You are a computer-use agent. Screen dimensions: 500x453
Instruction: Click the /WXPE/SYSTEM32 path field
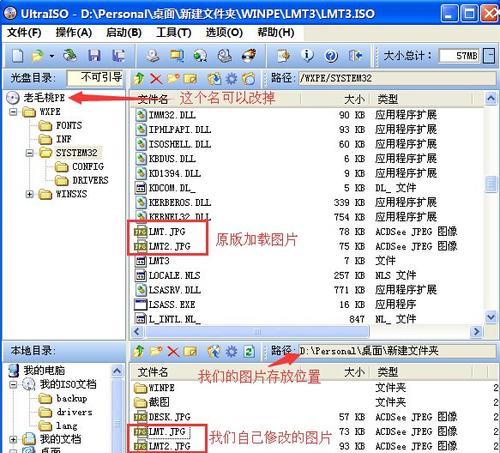tap(396, 79)
